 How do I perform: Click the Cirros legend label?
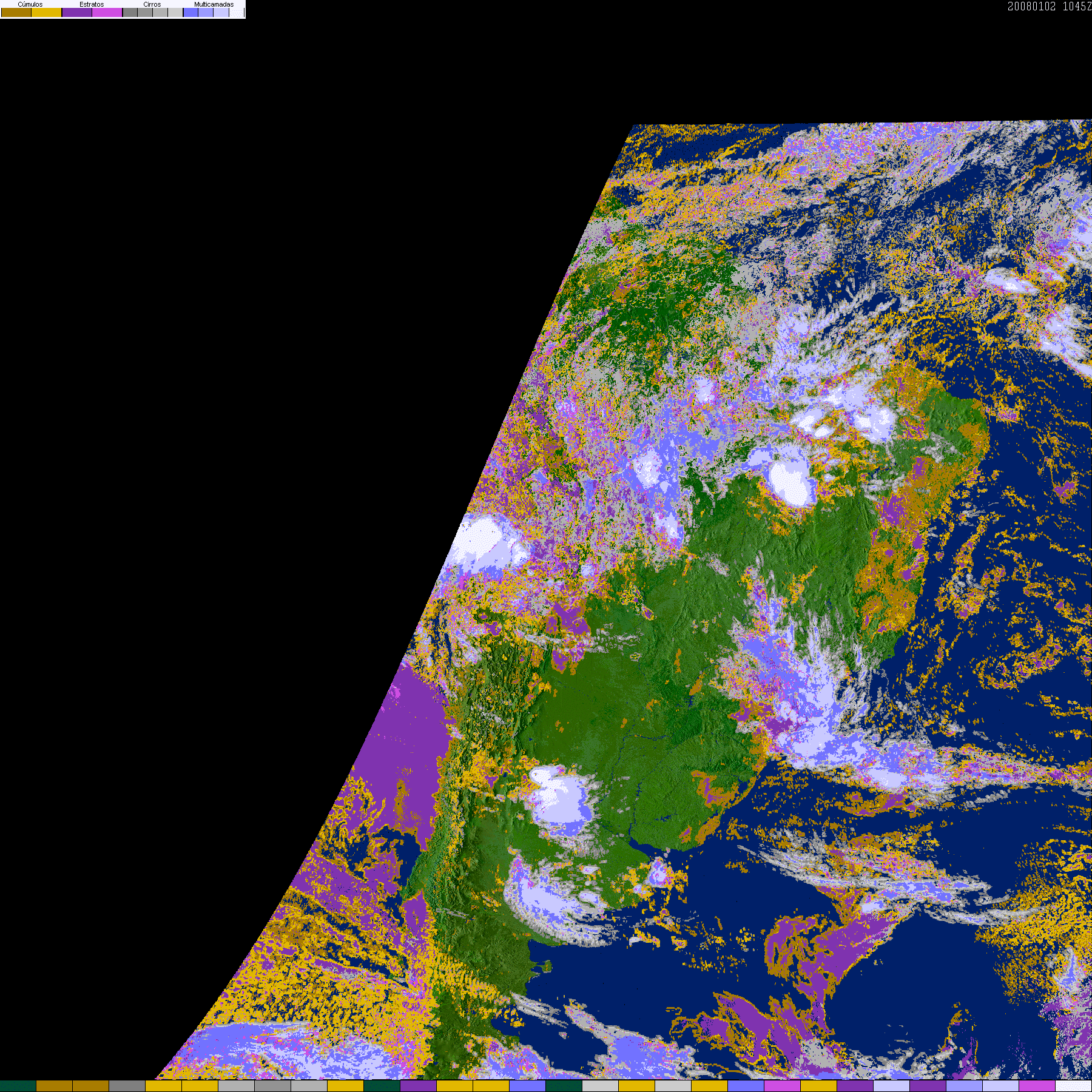tap(152, 4)
